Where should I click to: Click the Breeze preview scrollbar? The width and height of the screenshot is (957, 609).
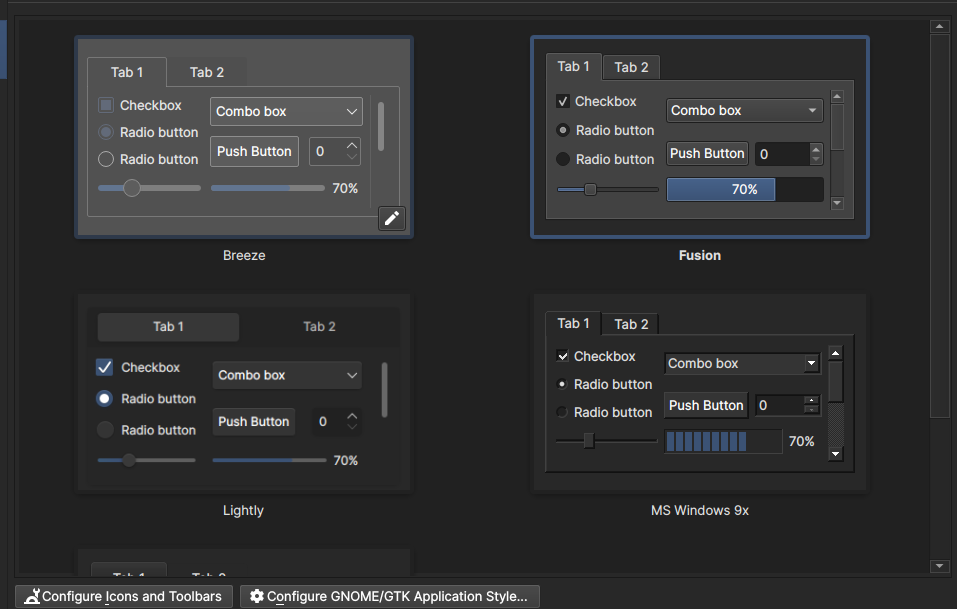pyautogui.click(x=381, y=126)
